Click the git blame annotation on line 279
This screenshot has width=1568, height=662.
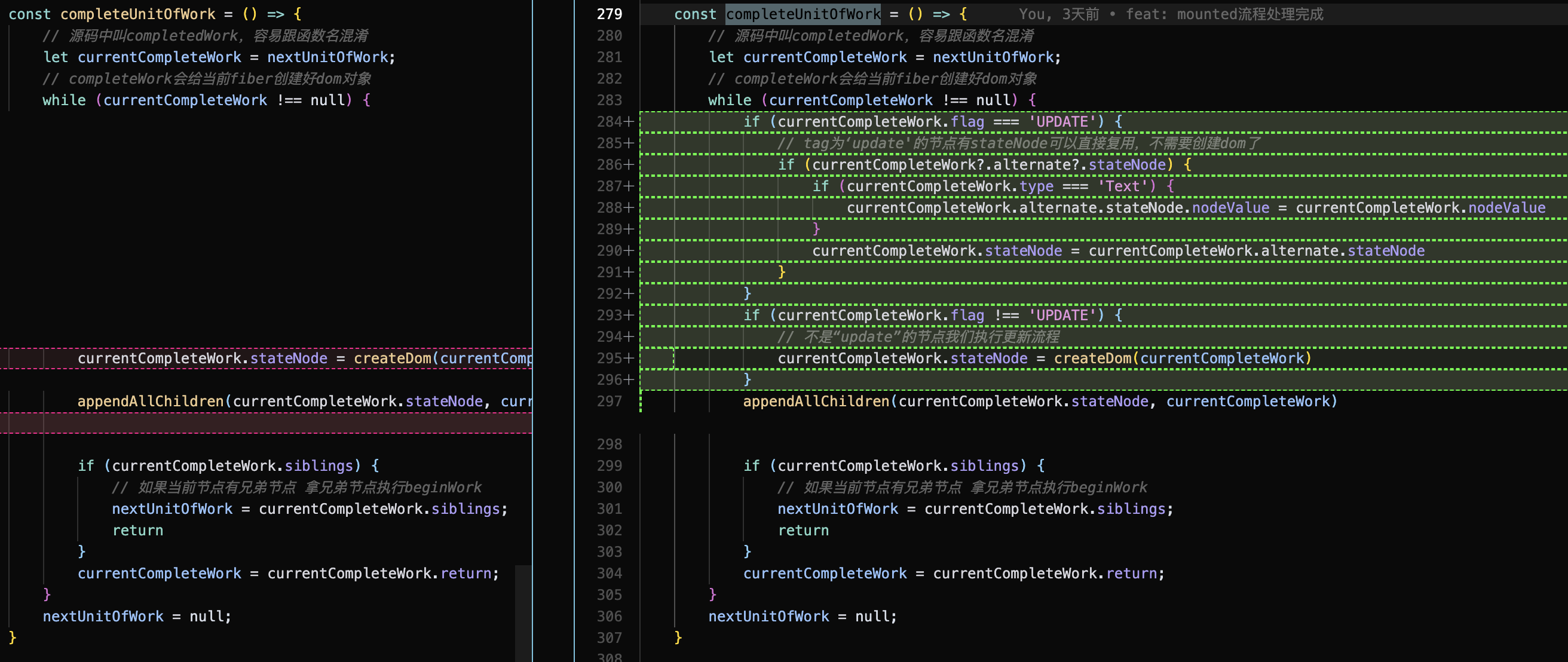(1171, 14)
